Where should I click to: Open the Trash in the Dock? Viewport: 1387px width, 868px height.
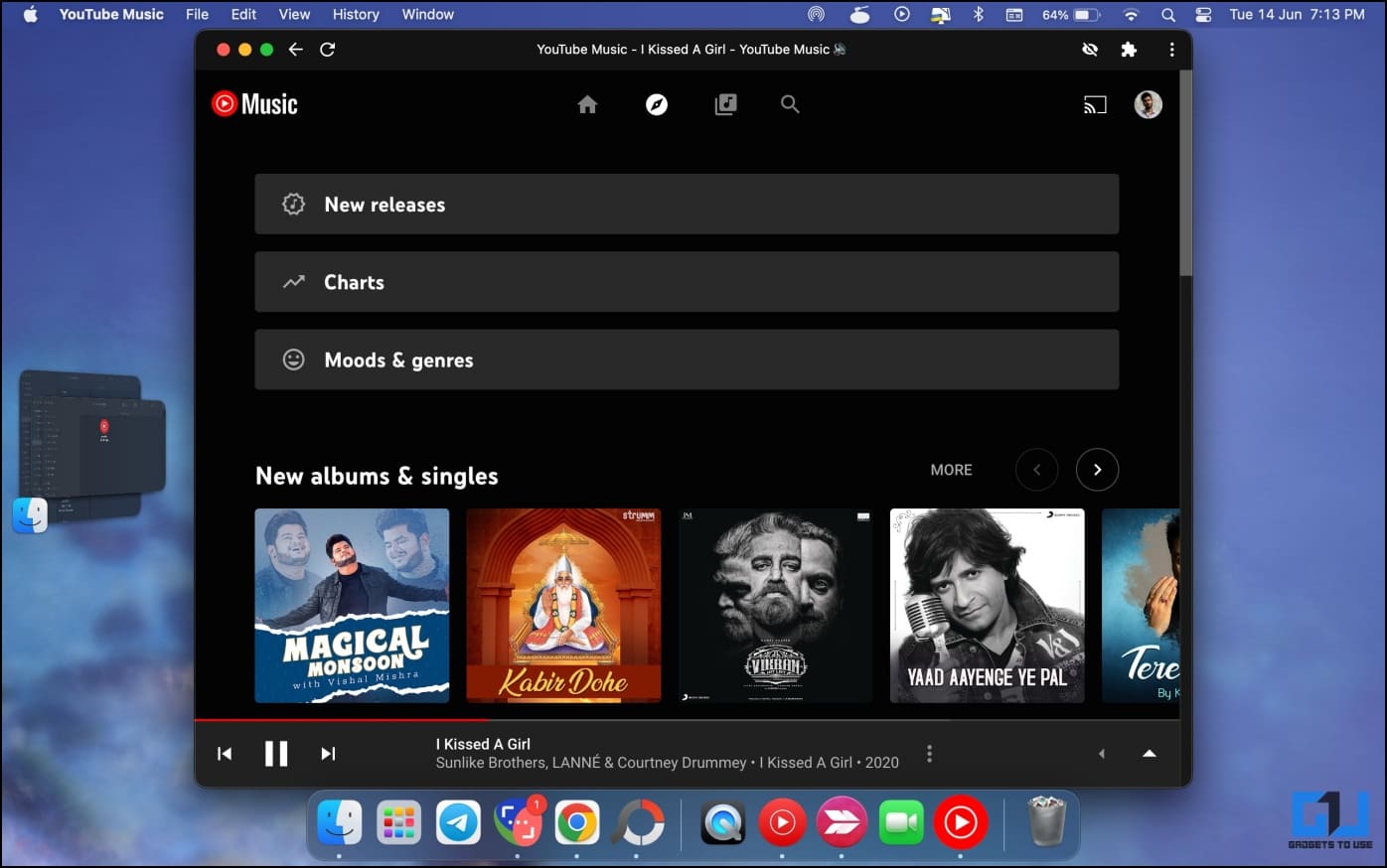[x=1046, y=822]
